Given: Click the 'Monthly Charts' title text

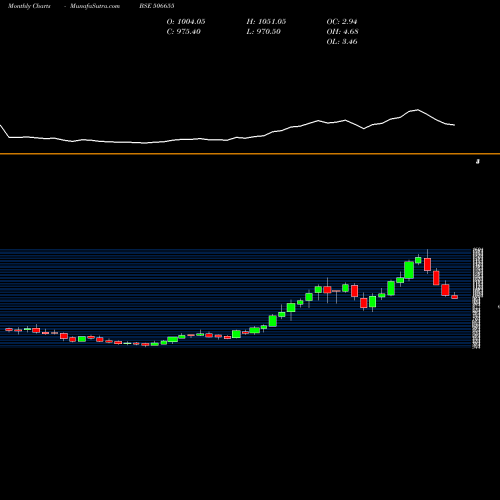Looking at the screenshot, I should pyautogui.click(x=29, y=6).
